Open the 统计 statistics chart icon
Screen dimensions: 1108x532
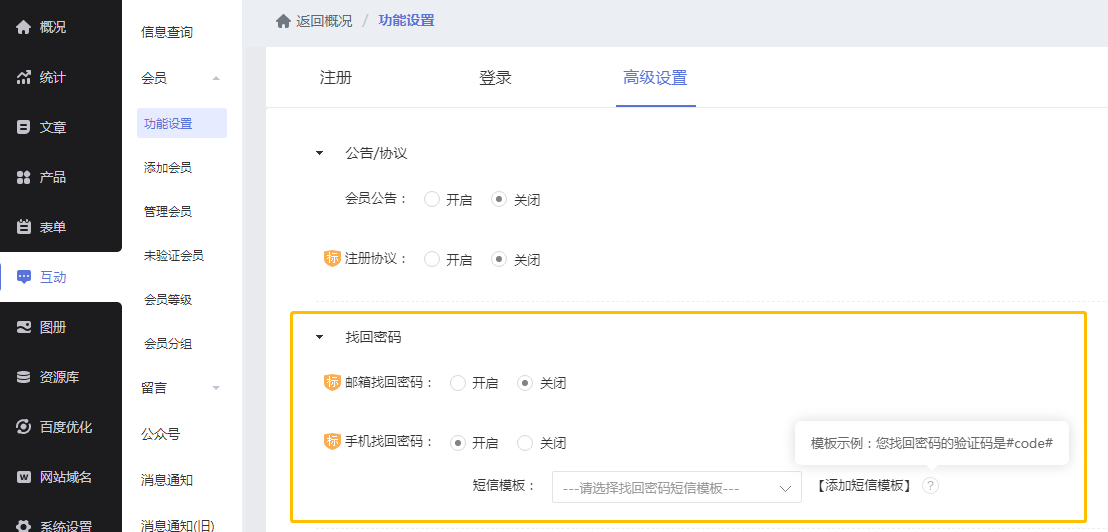[24, 77]
